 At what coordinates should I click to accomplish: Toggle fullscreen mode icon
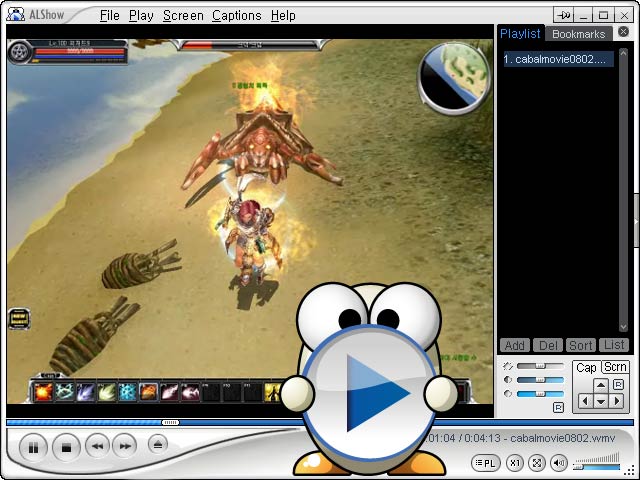click(537, 463)
